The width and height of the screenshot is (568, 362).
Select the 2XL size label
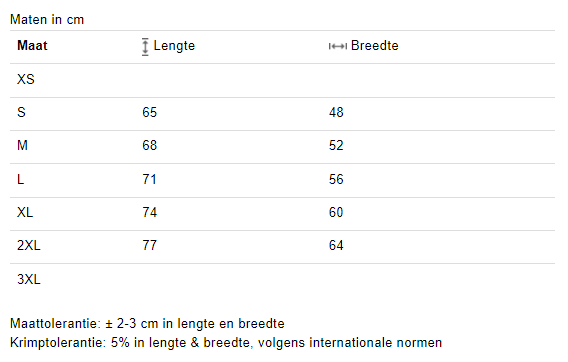pos(29,245)
